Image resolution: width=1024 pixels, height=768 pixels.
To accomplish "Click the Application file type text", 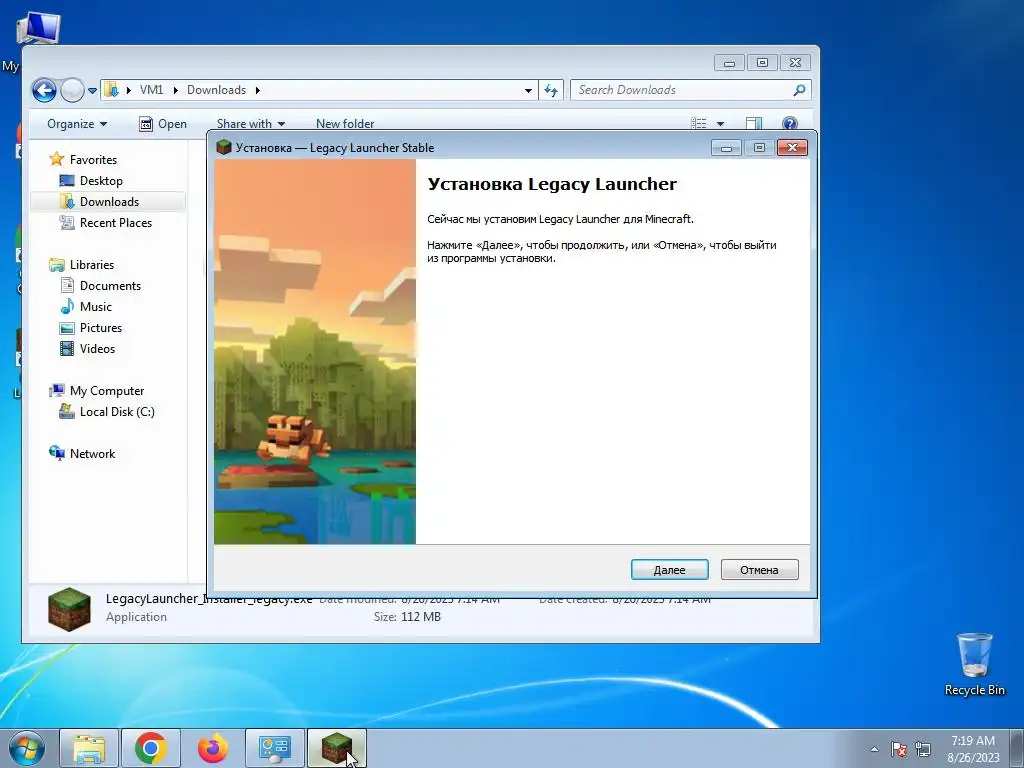I will [136, 616].
